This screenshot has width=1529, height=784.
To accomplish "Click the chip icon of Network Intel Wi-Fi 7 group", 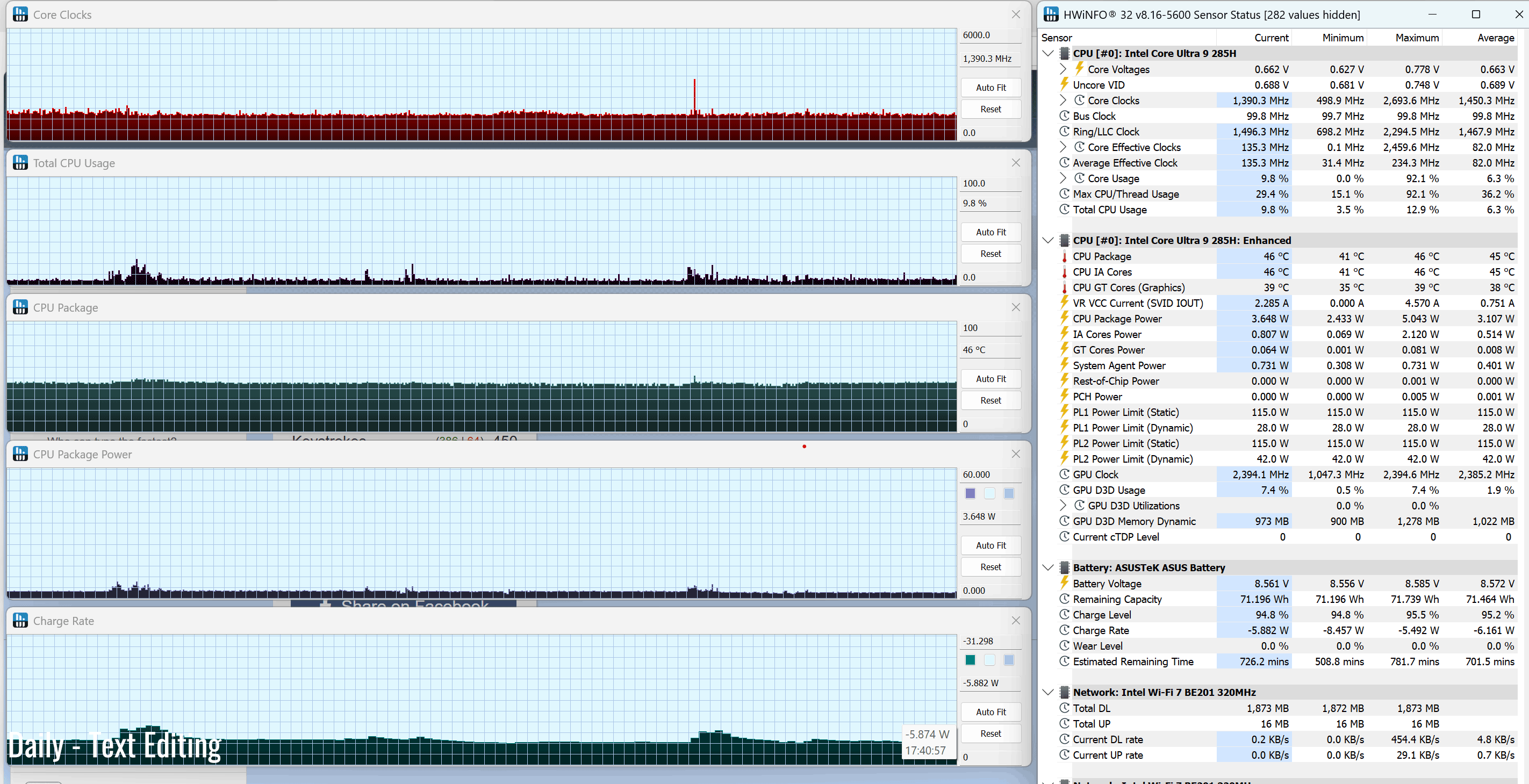I will 1065,692.
